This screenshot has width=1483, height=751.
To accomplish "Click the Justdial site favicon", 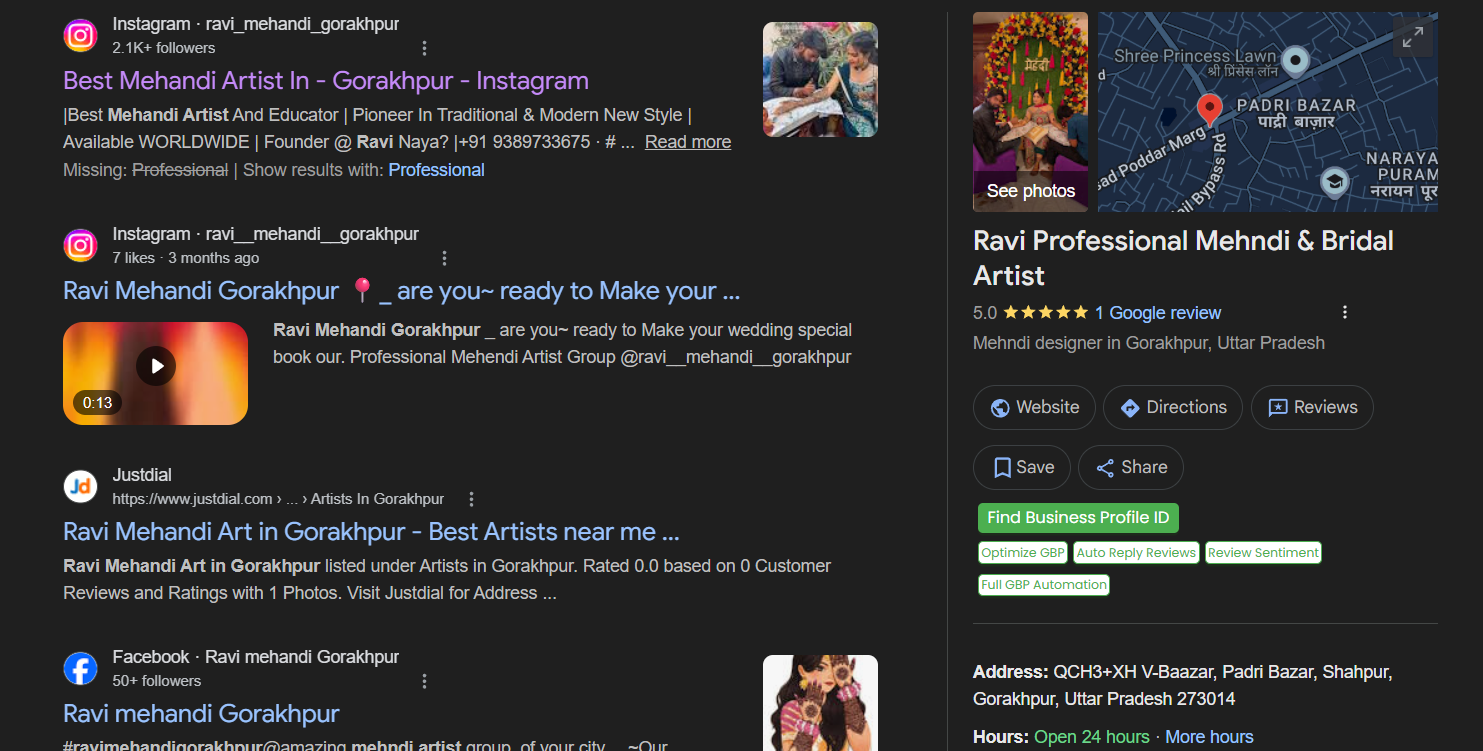I will click(x=80, y=486).
